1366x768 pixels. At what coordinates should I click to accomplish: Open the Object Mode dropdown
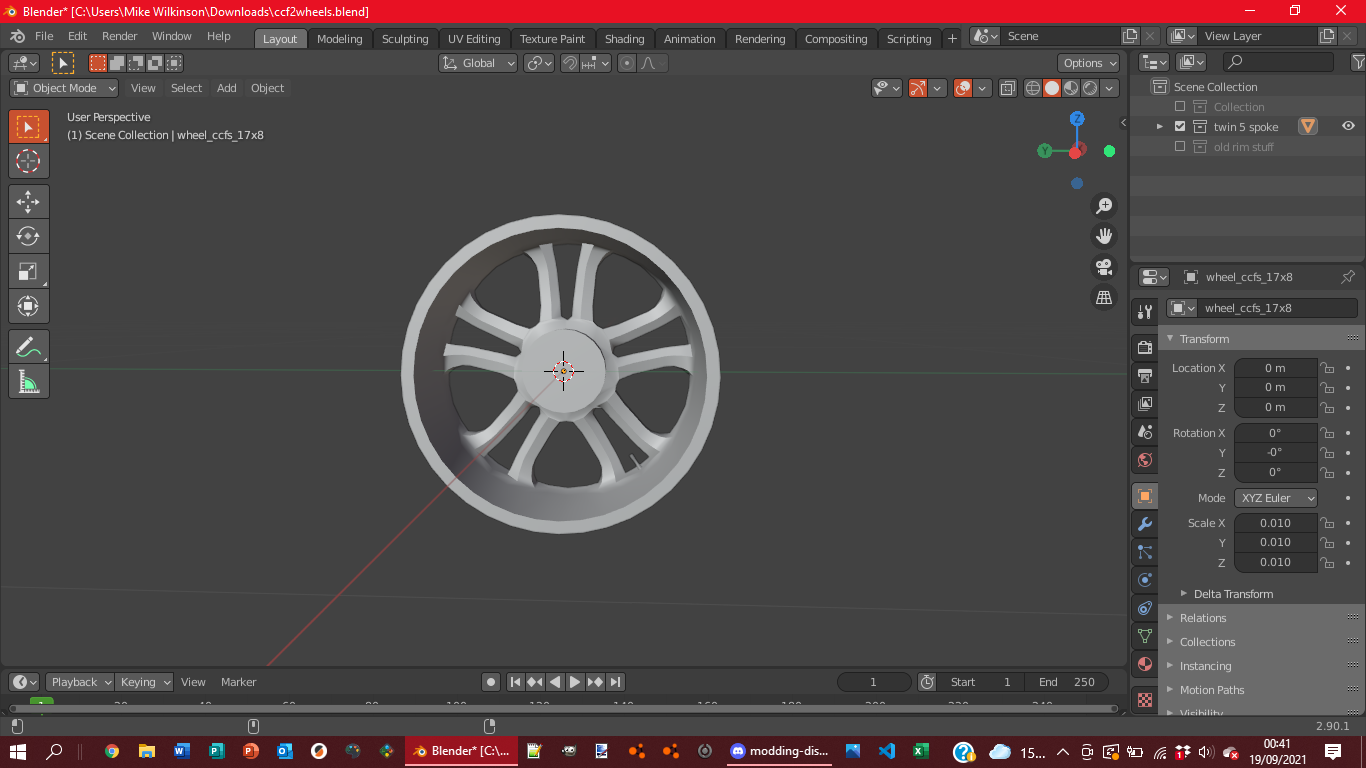(x=64, y=88)
